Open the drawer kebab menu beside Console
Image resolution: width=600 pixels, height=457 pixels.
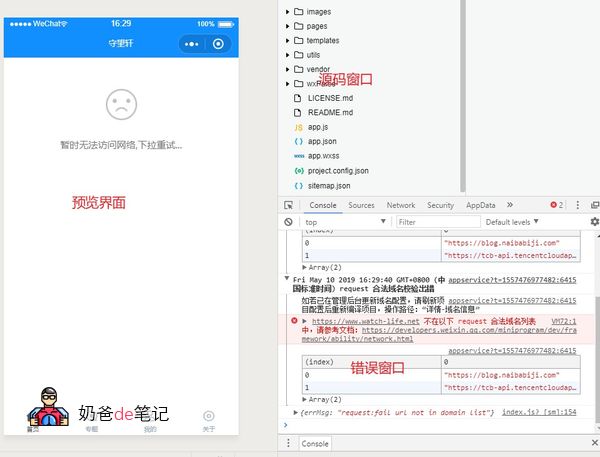(288, 443)
